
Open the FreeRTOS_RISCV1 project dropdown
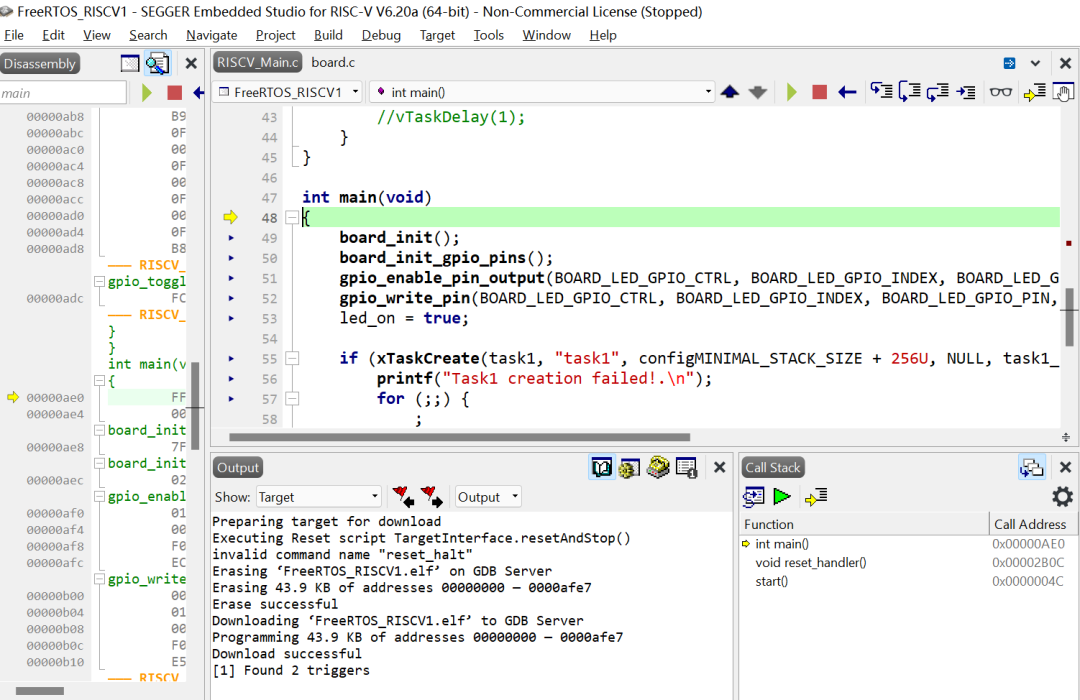(x=290, y=92)
